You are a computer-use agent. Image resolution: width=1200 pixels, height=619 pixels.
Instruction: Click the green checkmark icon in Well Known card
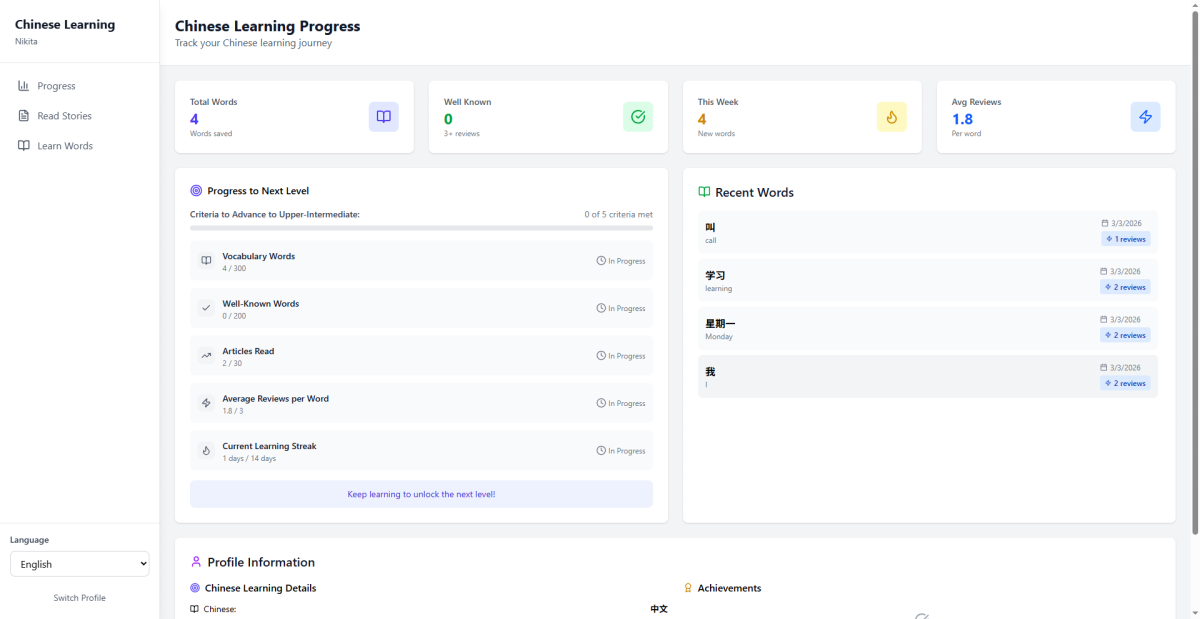coord(637,117)
